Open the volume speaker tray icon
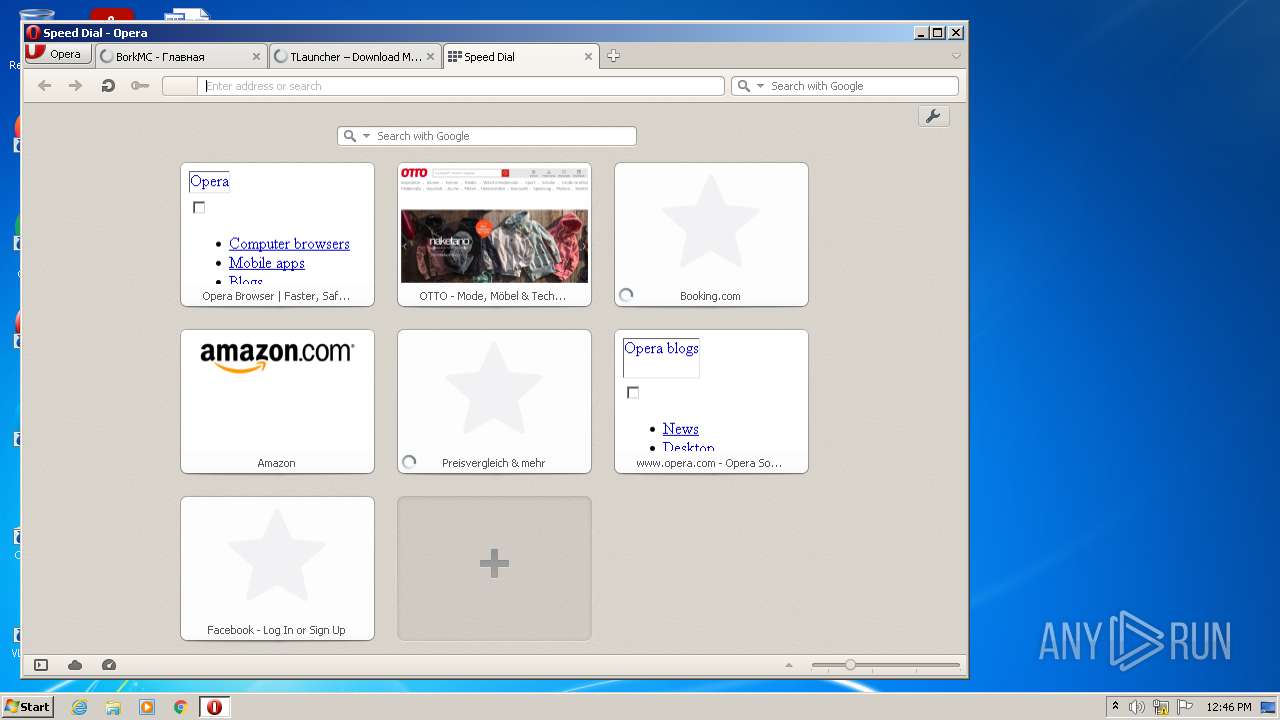Image resolution: width=1280 pixels, height=720 pixels. [1137, 707]
